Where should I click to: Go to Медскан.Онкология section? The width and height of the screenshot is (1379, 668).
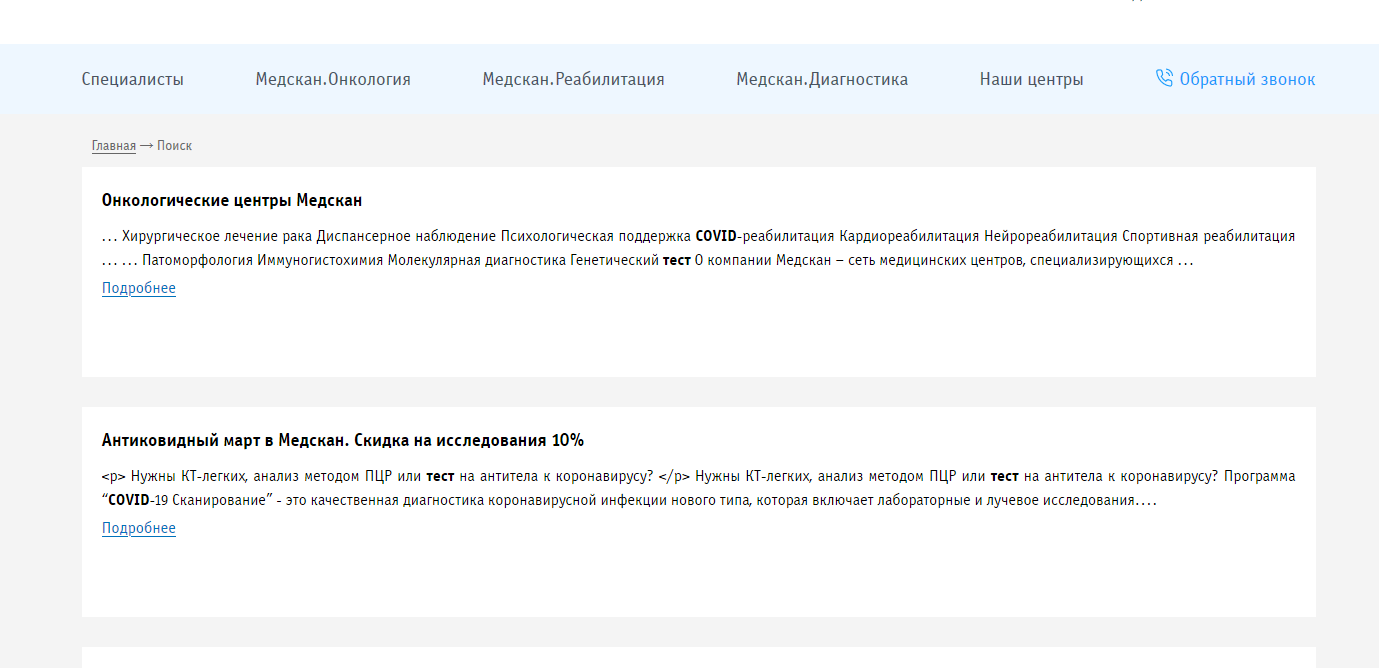pyautogui.click(x=332, y=79)
